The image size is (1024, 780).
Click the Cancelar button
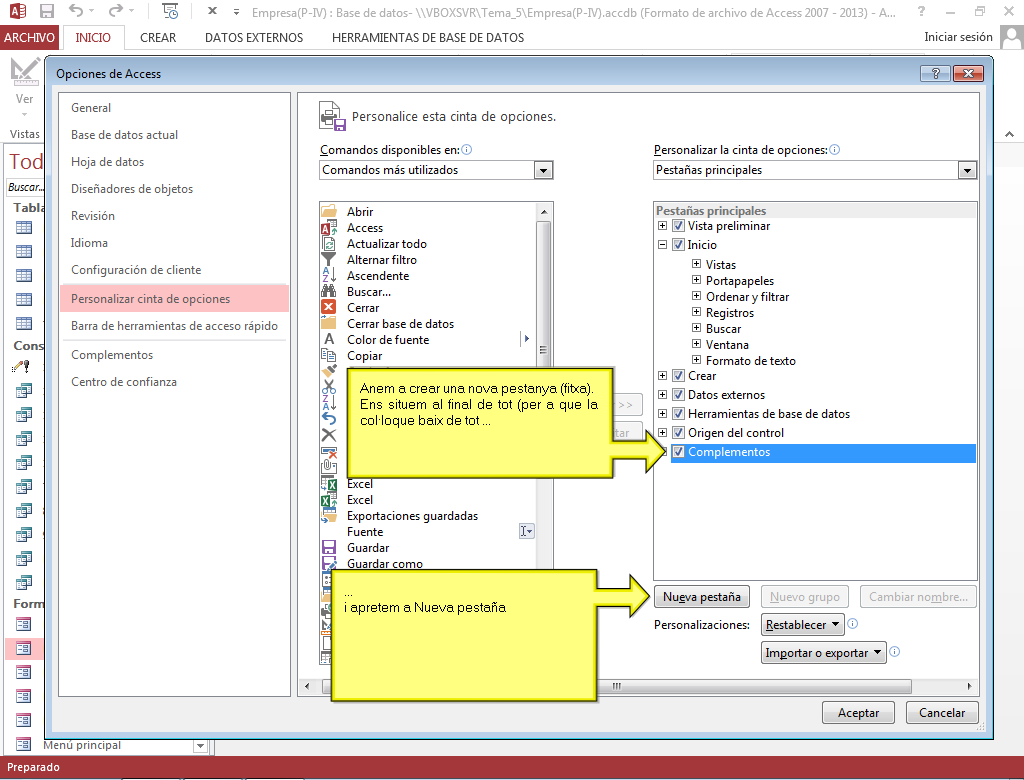click(942, 713)
